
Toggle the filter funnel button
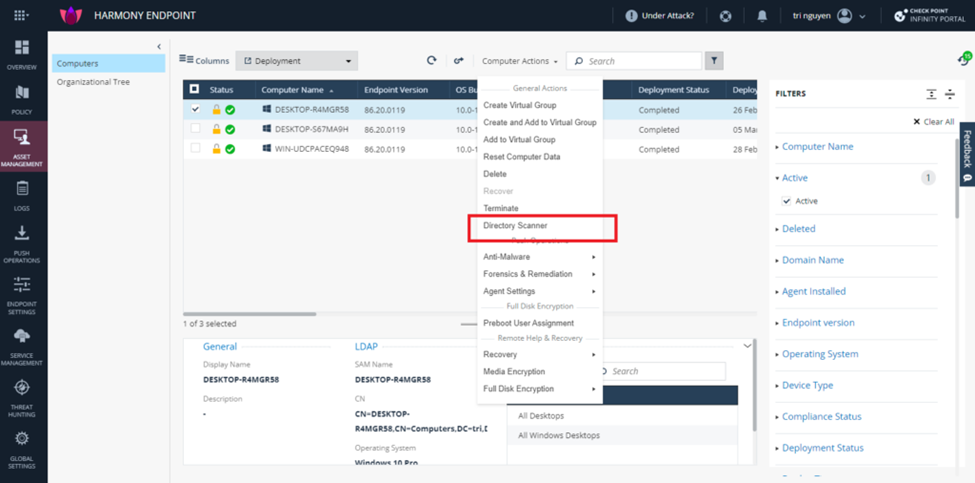(714, 61)
